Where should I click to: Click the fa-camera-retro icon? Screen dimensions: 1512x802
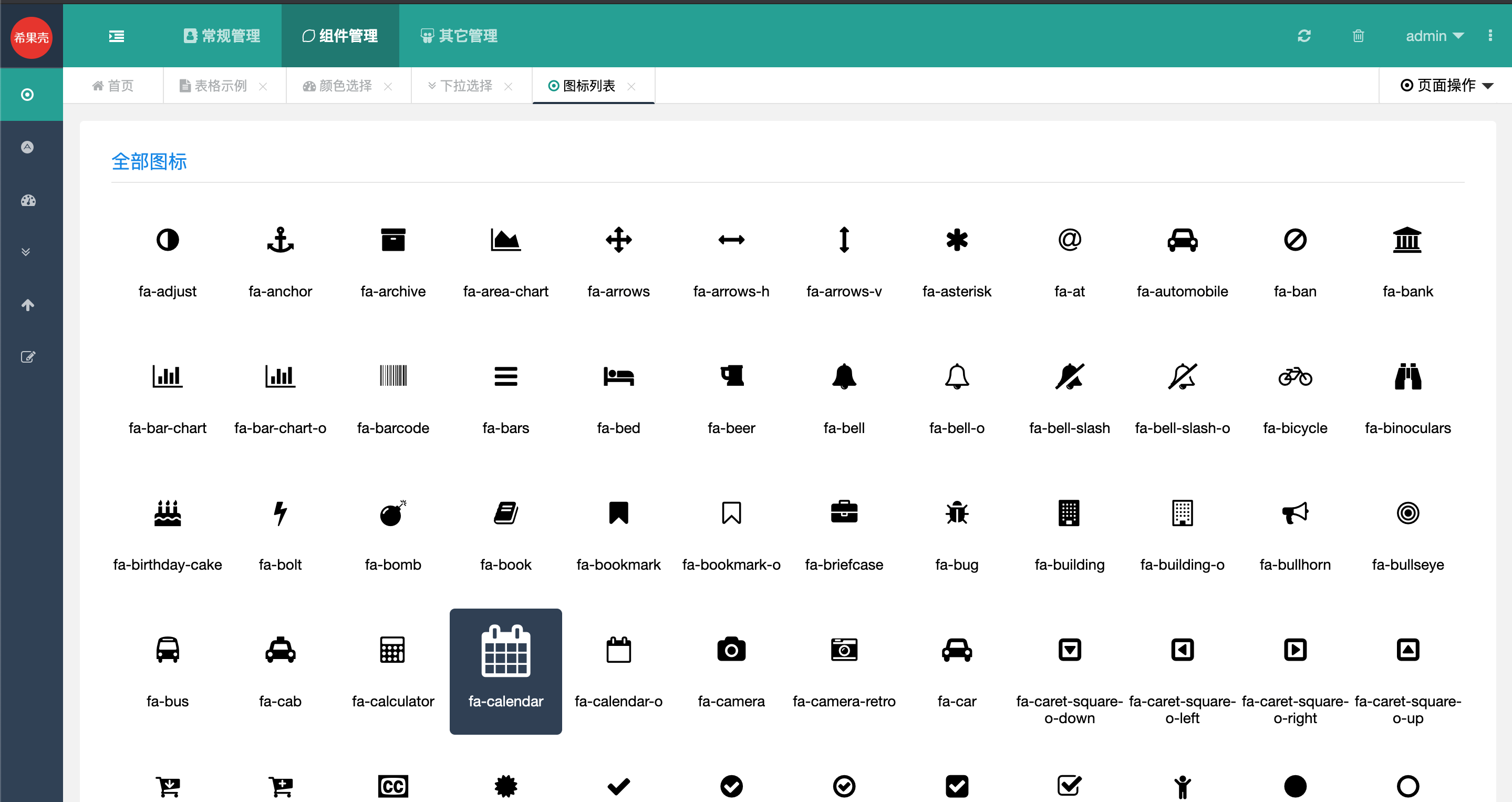click(843, 651)
